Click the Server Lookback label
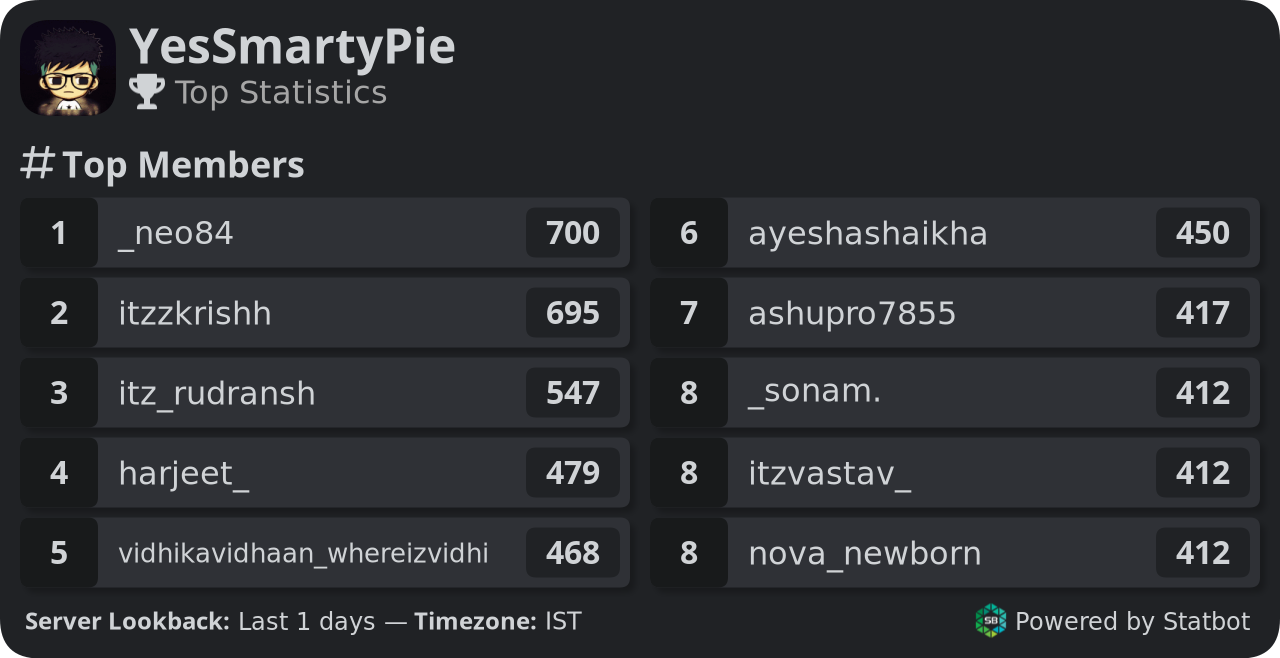 coord(127,622)
